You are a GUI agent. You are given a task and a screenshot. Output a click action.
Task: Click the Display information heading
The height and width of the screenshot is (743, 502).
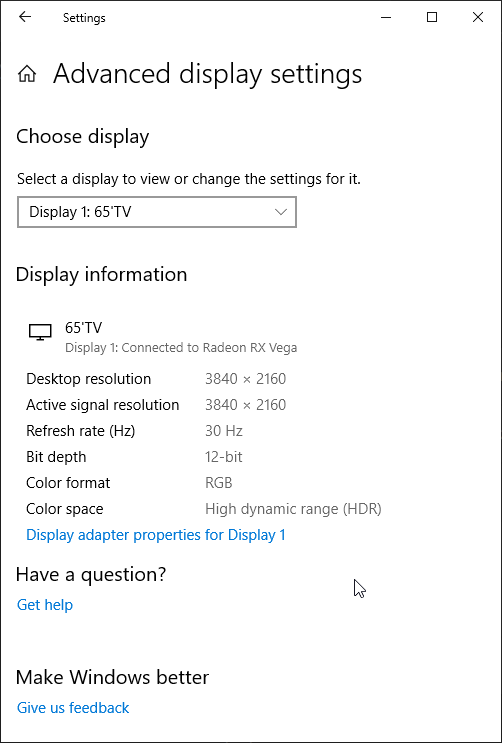pyautogui.click(x=101, y=275)
